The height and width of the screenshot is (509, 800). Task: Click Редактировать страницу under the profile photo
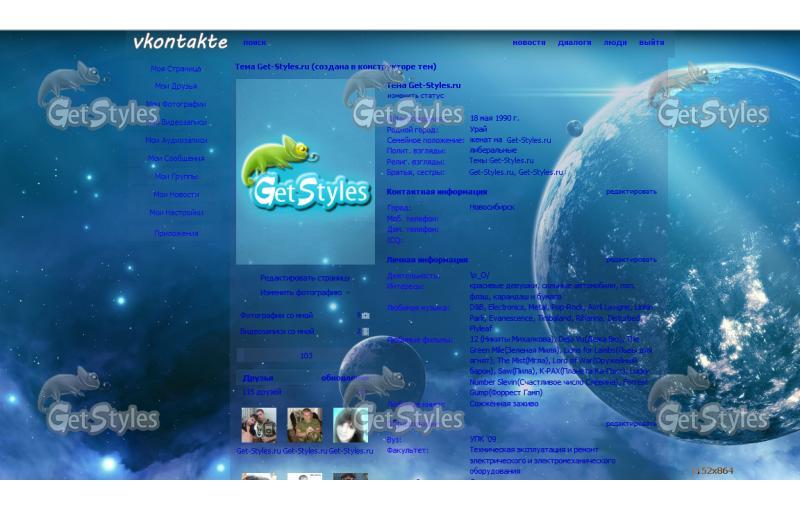[x=305, y=278]
